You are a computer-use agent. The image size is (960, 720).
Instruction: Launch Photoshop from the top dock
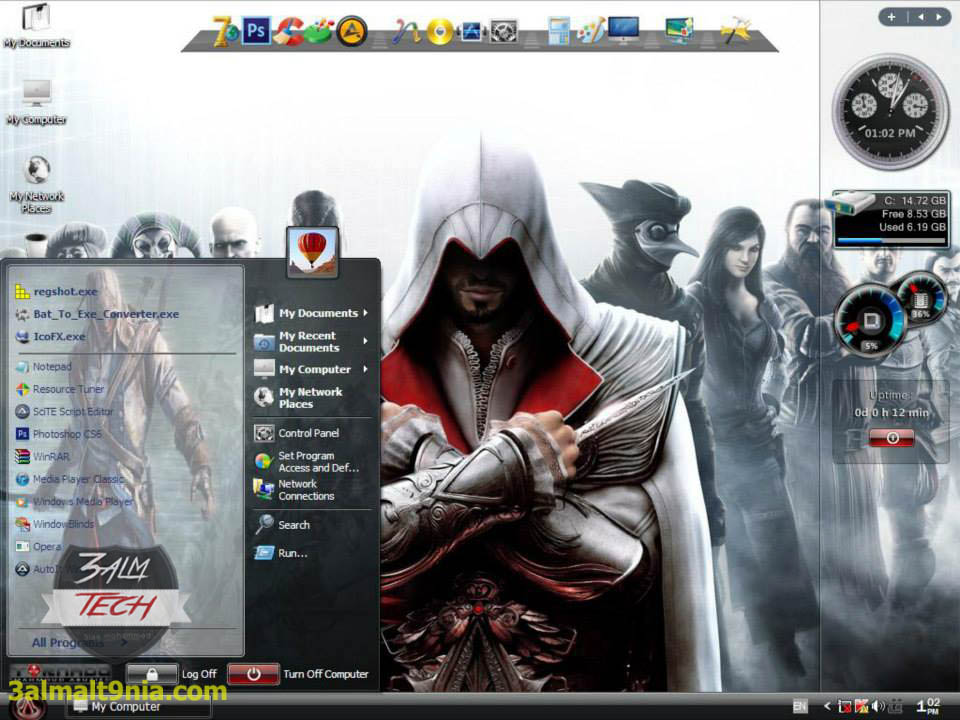click(x=256, y=31)
